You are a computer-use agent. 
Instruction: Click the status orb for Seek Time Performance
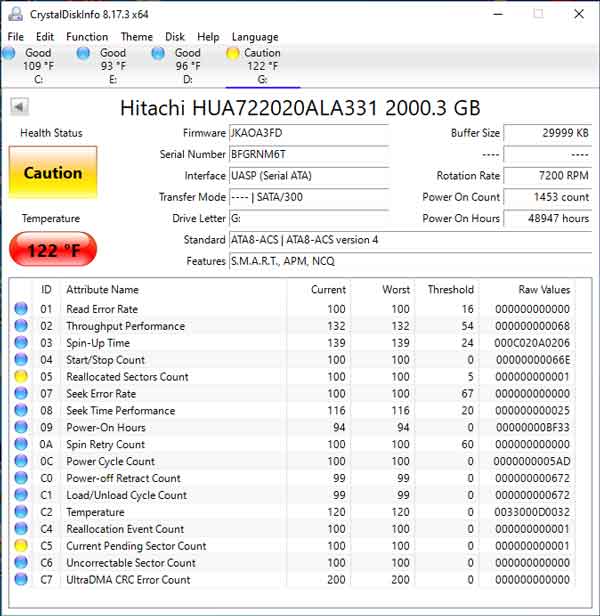21,410
